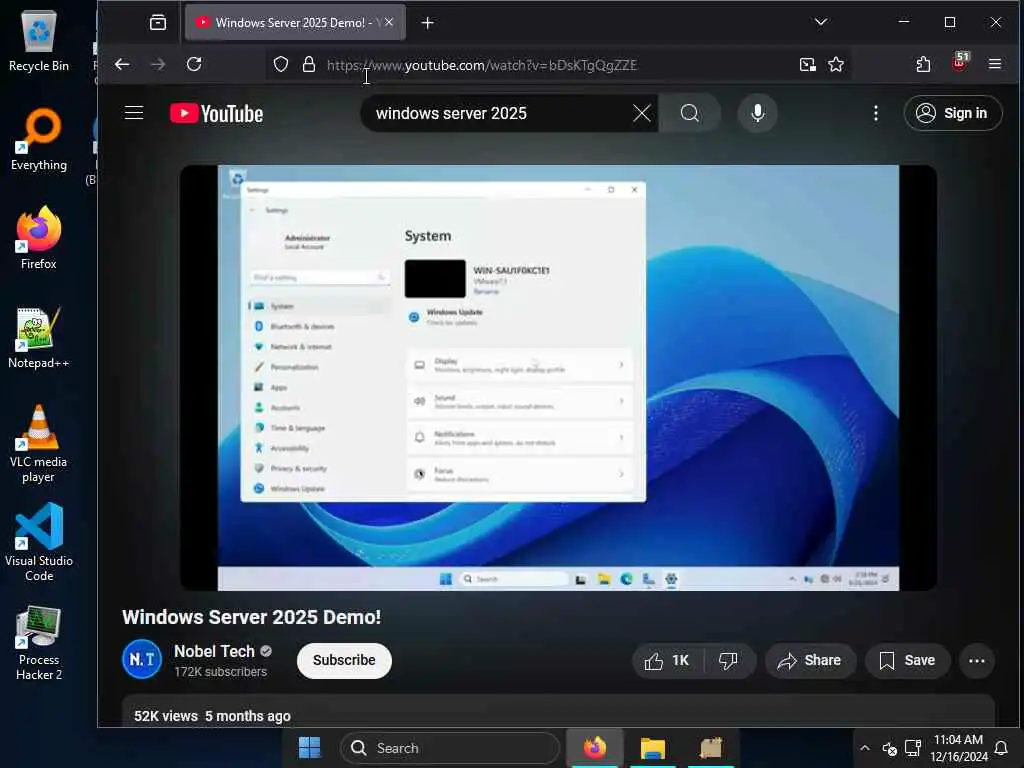Open video in picture-in-picture mode
The image size is (1024, 768).
click(x=808, y=64)
